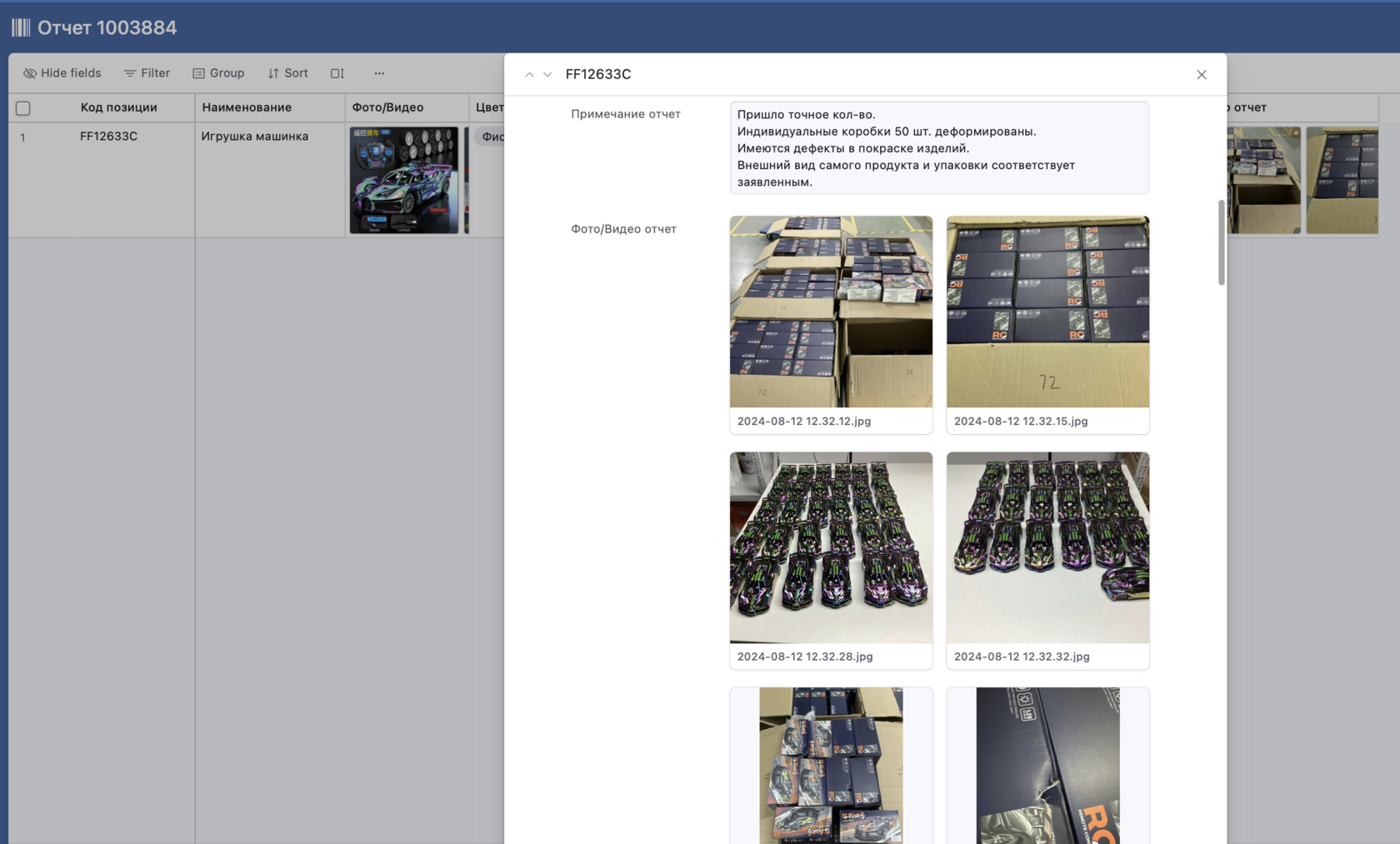Click the Наименование column header
Screen dimensions: 1400x844
pyautogui.click(x=247, y=107)
